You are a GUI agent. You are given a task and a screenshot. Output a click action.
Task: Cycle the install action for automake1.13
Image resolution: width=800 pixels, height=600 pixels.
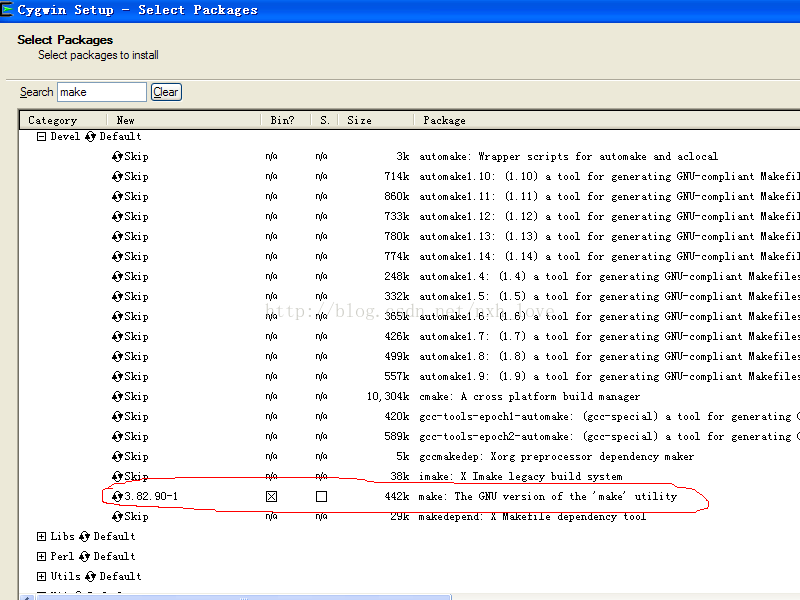[117, 237]
